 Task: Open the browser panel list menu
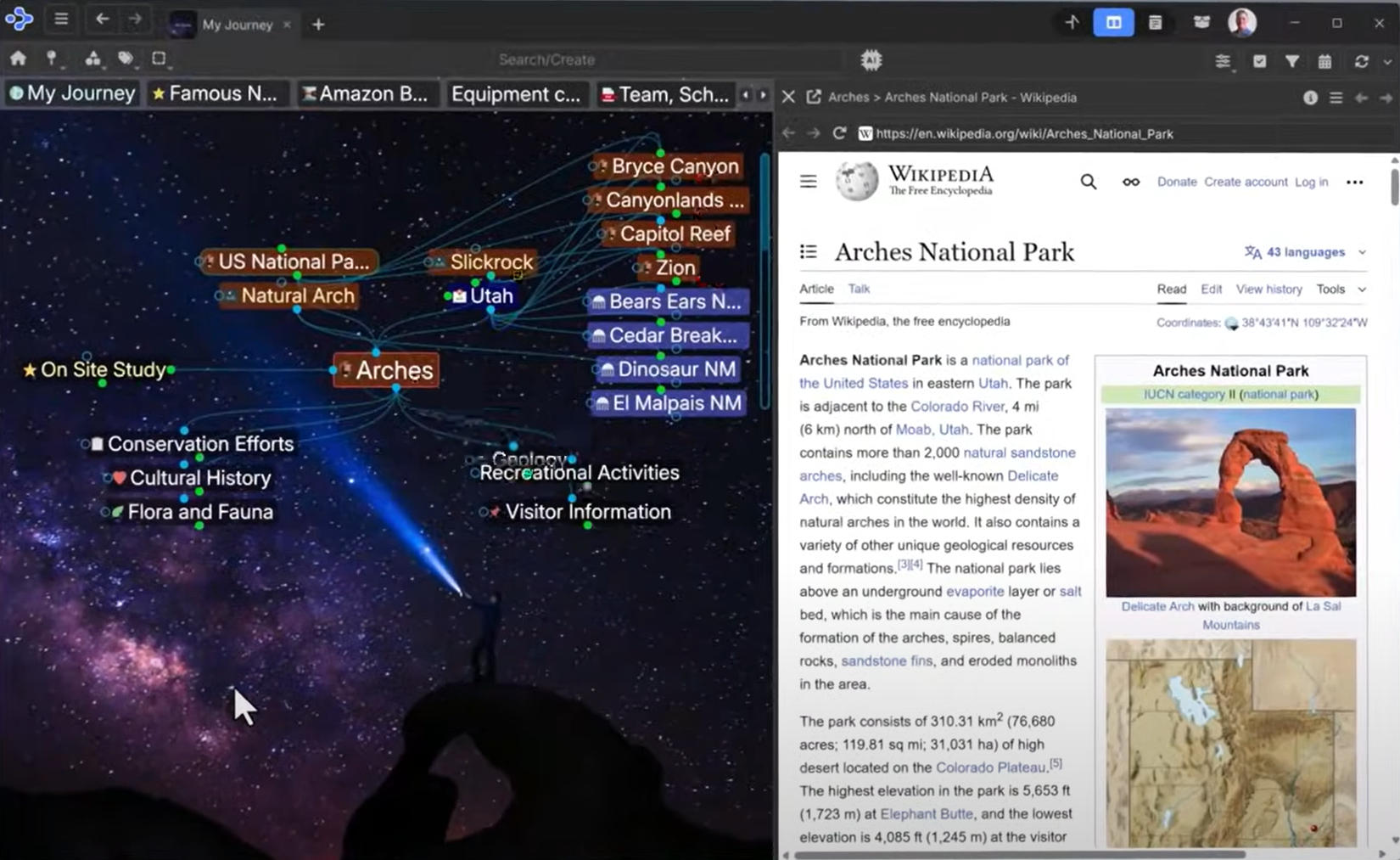click(x=1336, y=98)
